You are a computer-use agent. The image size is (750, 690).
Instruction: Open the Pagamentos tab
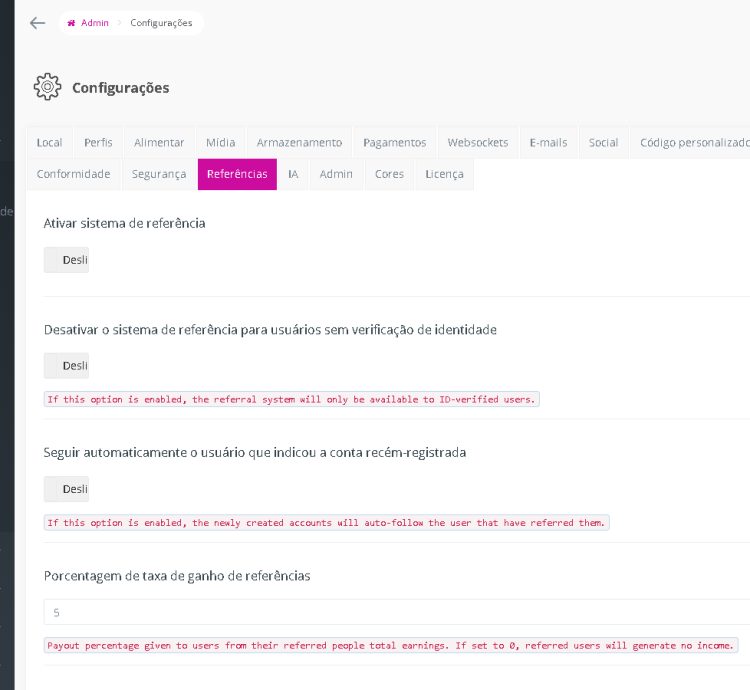pos(394,143)
